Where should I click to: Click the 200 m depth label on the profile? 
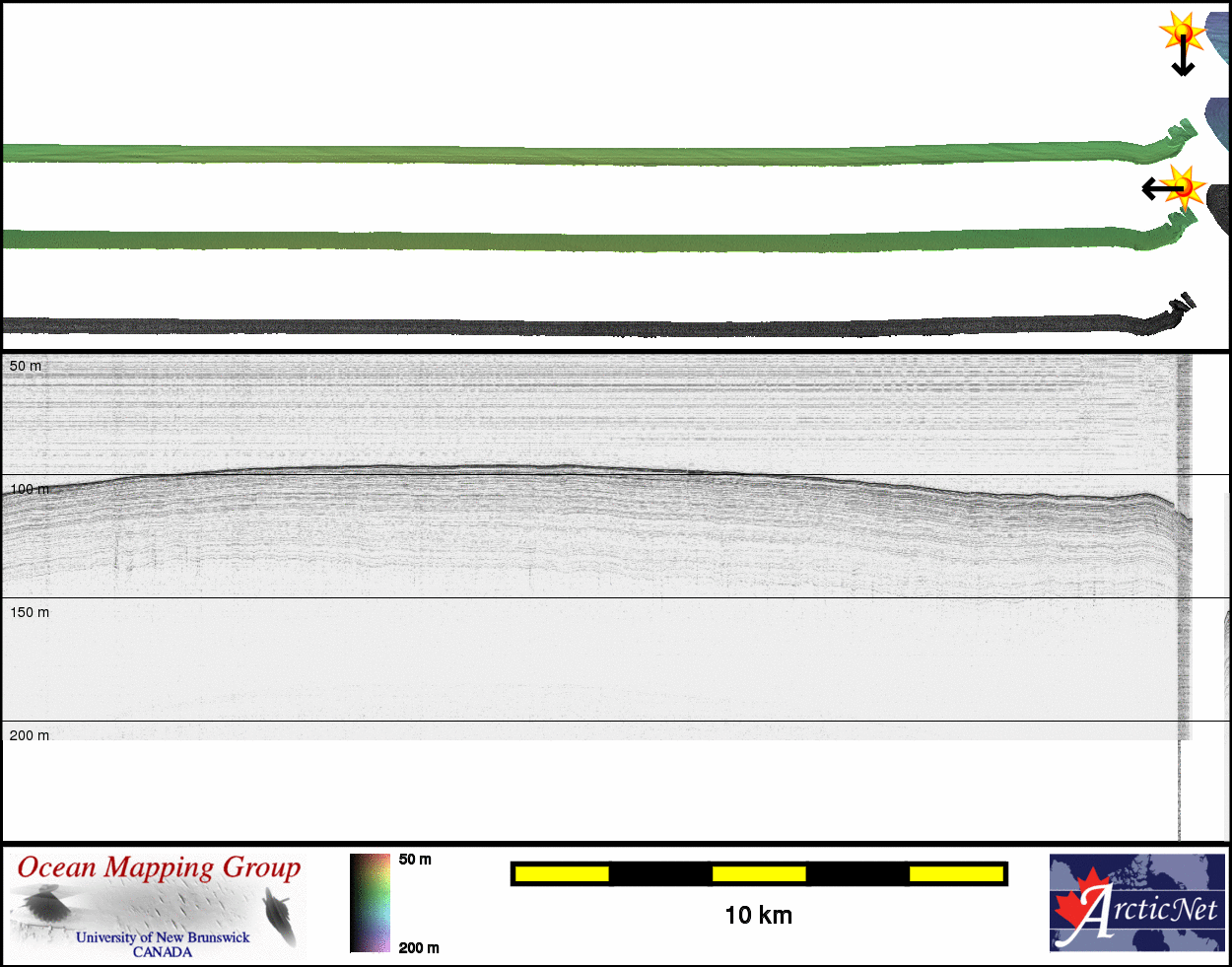tap(29, 735)
